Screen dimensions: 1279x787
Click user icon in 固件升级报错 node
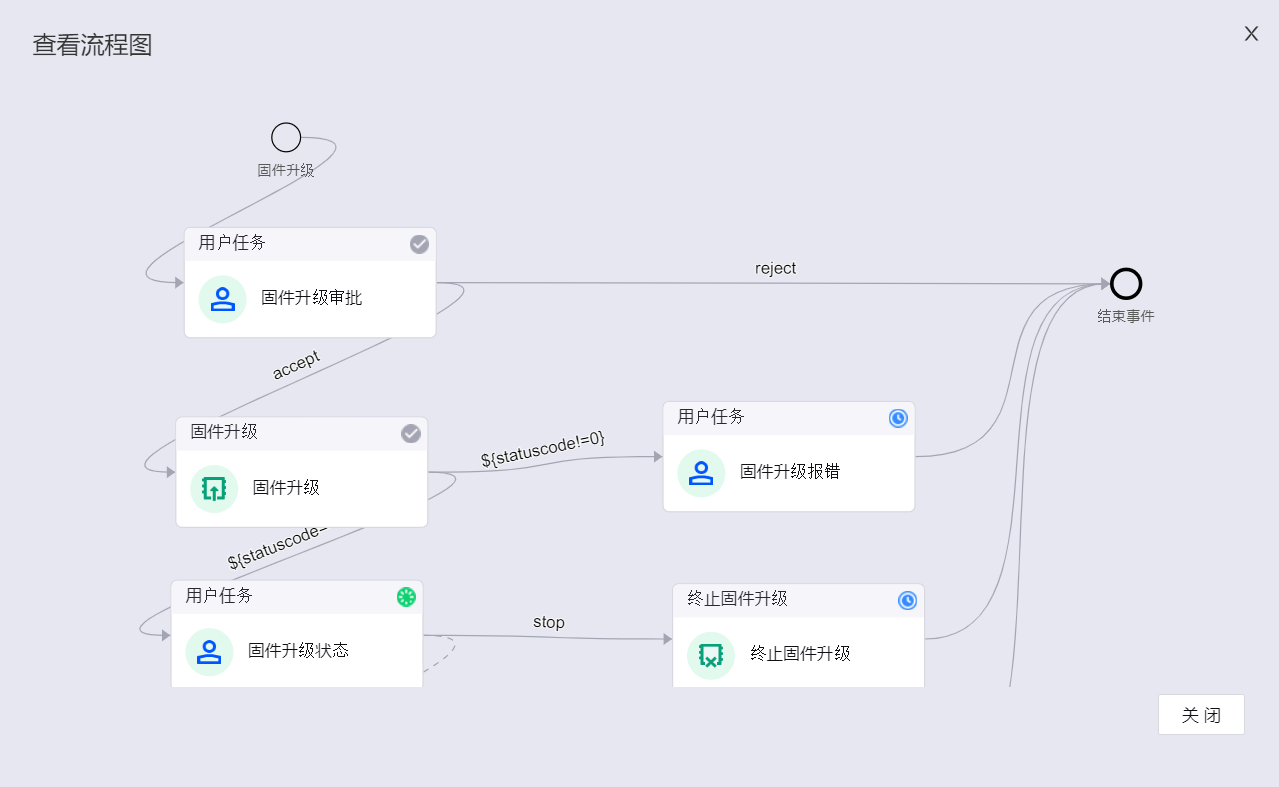point(701,473)
